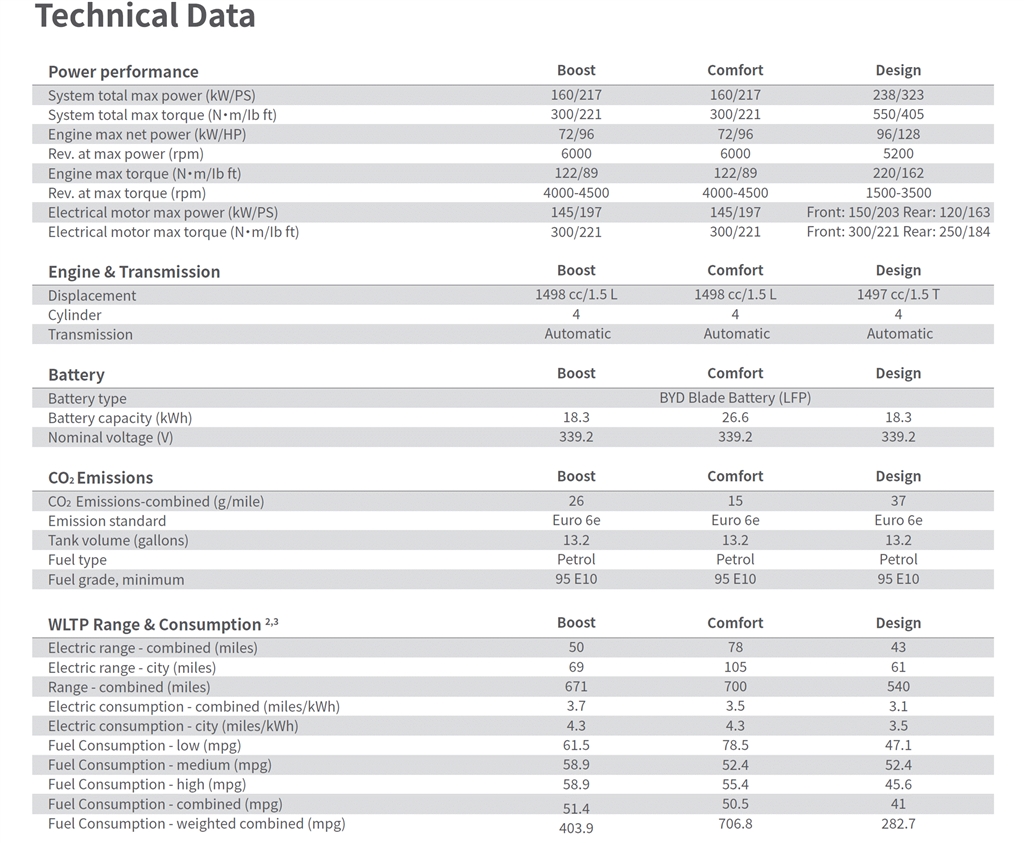Select the Electric range - city Comfort value 105
This screenshot has height=843, width=1024.
(x=735, y=667)
